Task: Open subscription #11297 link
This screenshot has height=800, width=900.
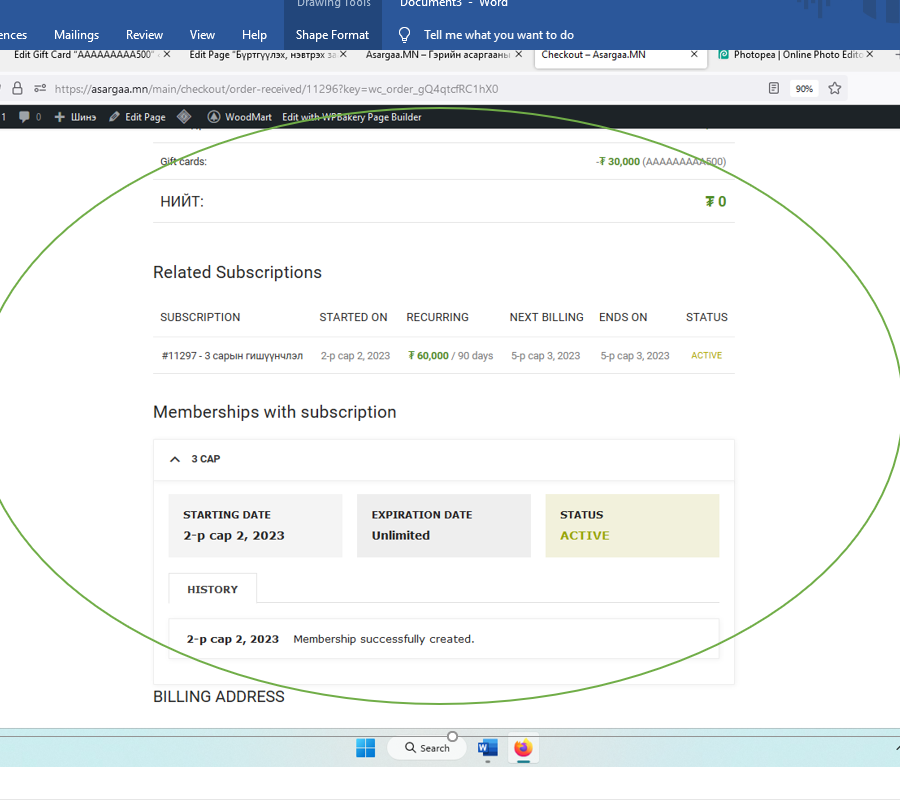Action: 232,356
